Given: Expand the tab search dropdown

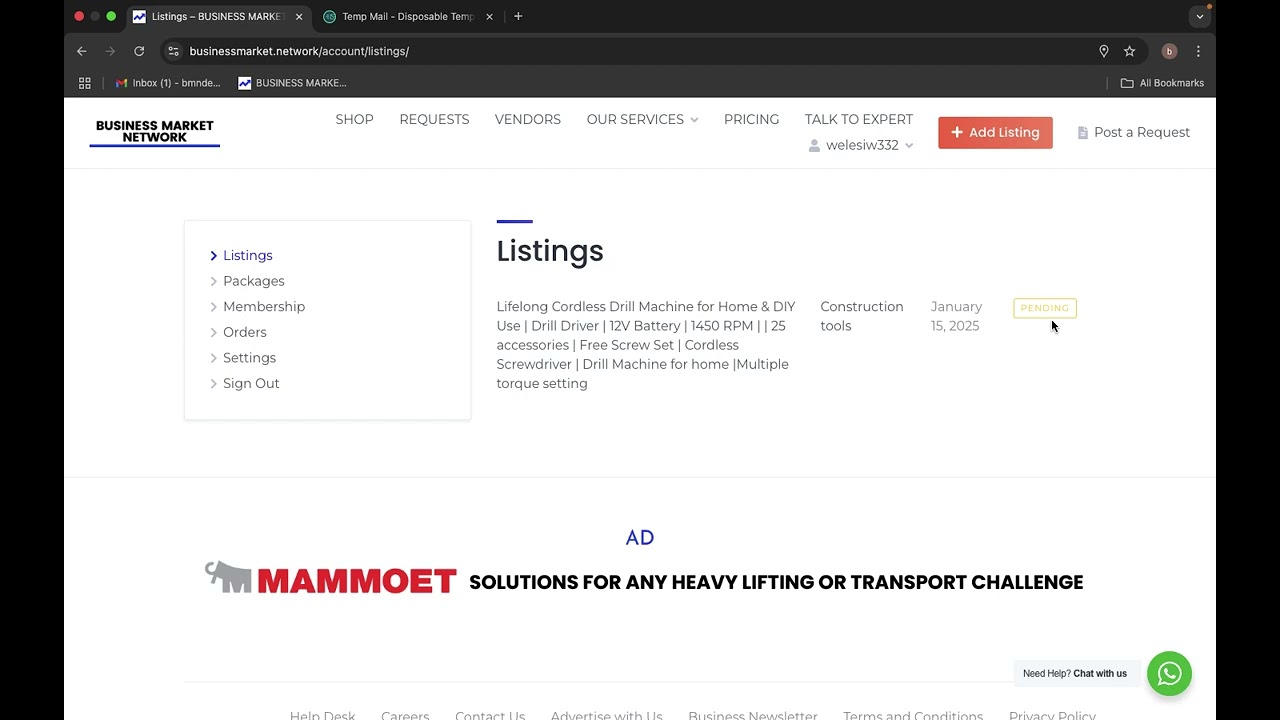Looking at the screenshot, I should tap(1200, 16).
